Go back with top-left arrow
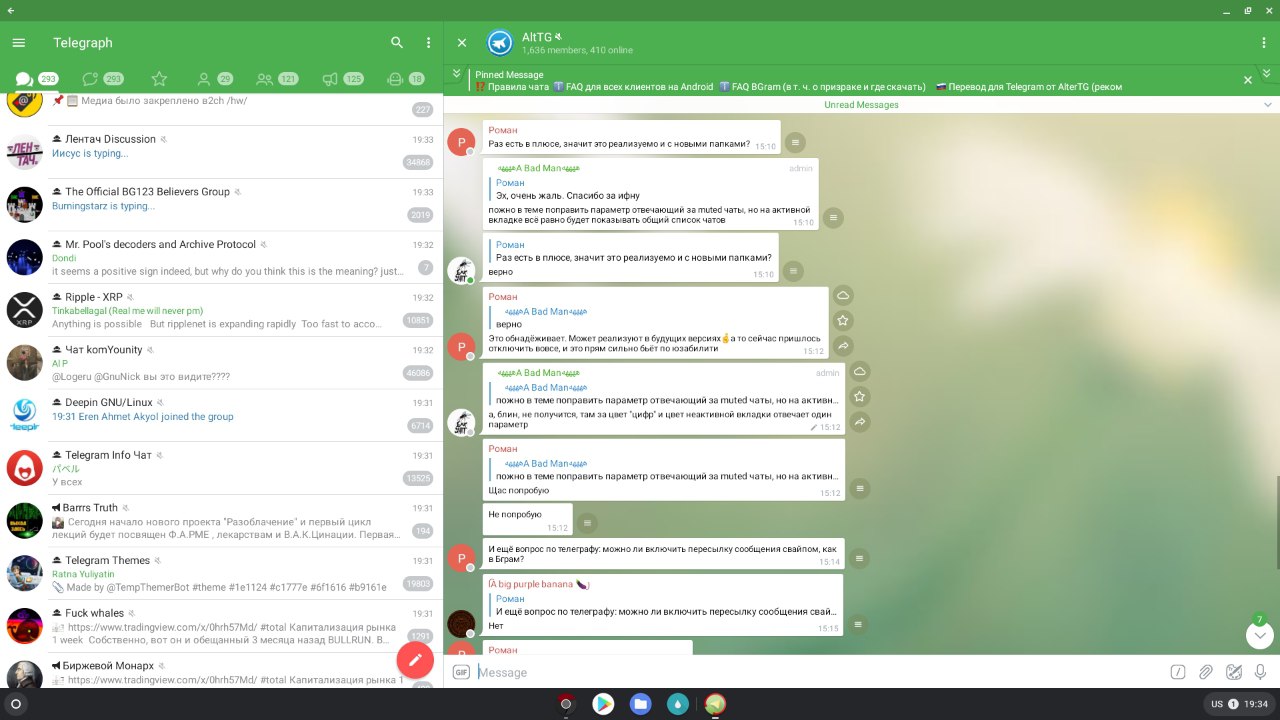1280x720 pixels. (x=10, y=9)
